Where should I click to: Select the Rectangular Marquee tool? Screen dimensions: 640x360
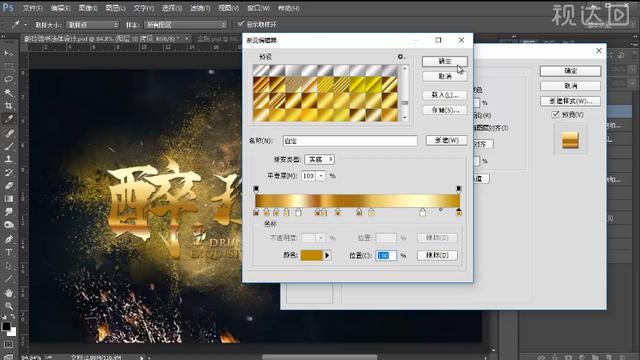point(8,66)
